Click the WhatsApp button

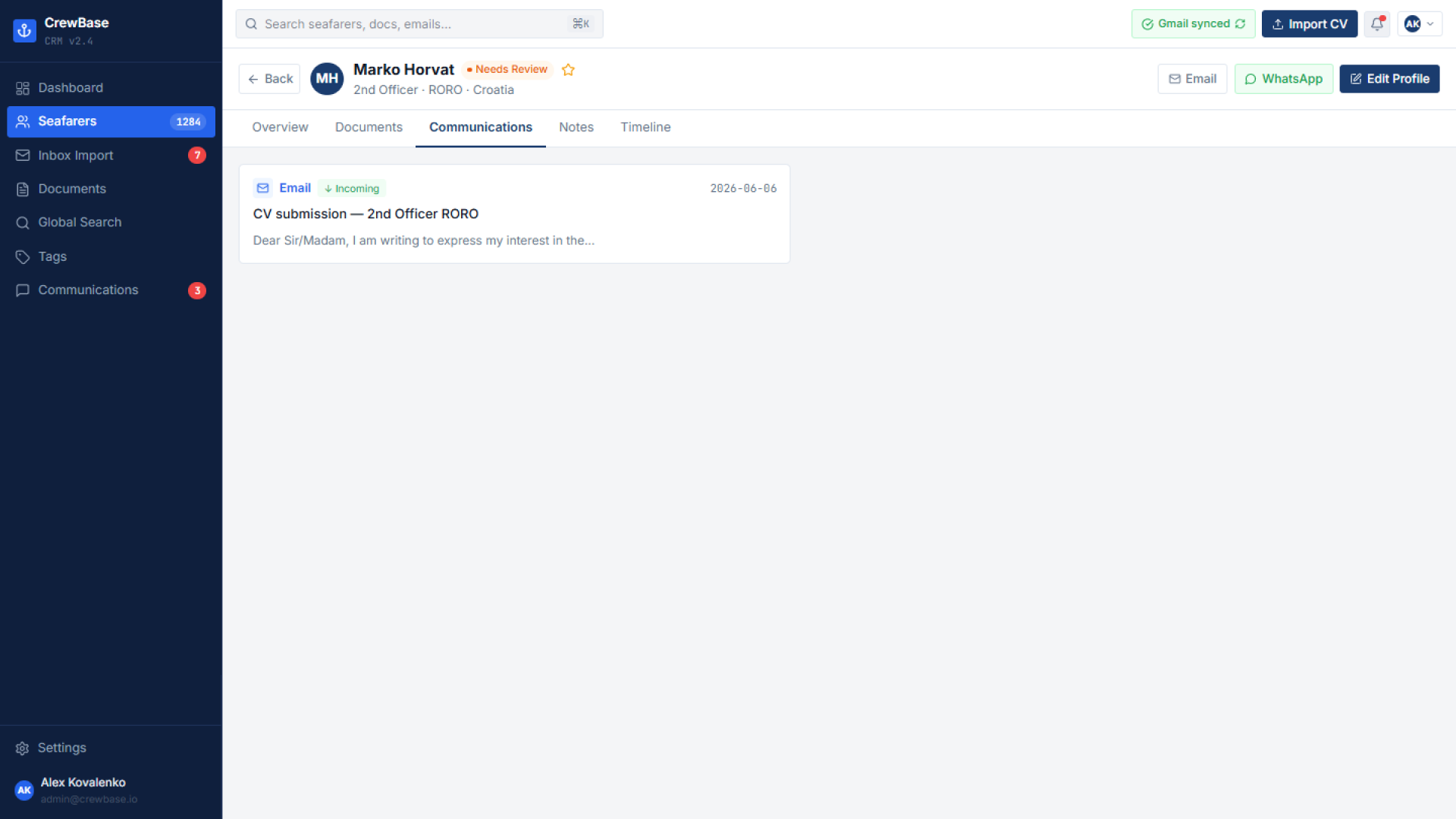1284,79
